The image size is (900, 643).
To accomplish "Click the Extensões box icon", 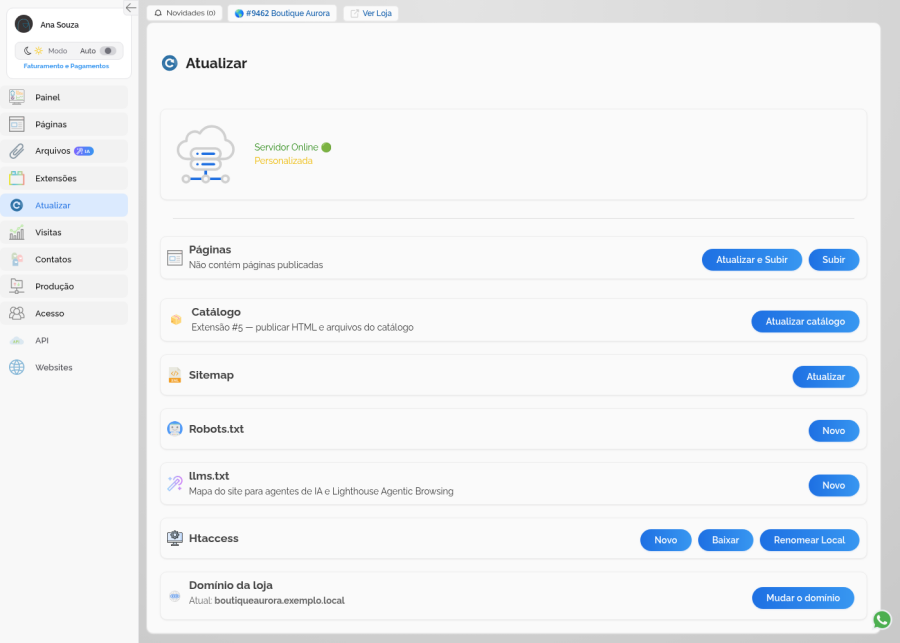I will tap(17, 178).
